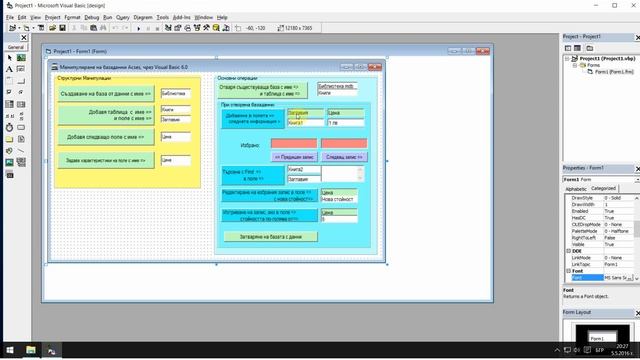The width and height of the screenshot is (640, 360).
Task: Open the Toolbox toolbar icon
Action: pyautogui.click(x=207, y=28)
